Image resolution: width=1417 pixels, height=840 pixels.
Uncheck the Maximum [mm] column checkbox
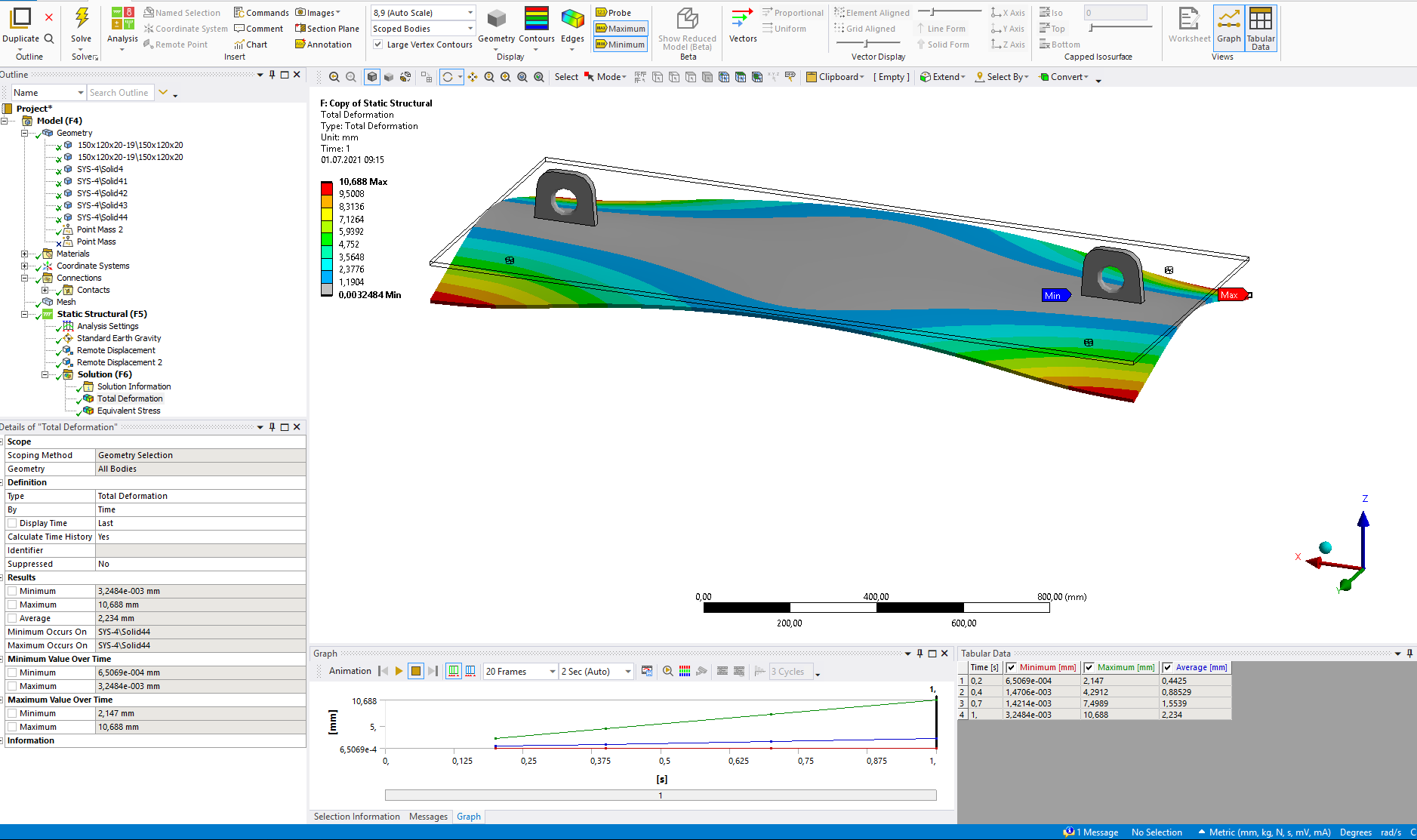pyautogui.click(x=1089, y=667)
